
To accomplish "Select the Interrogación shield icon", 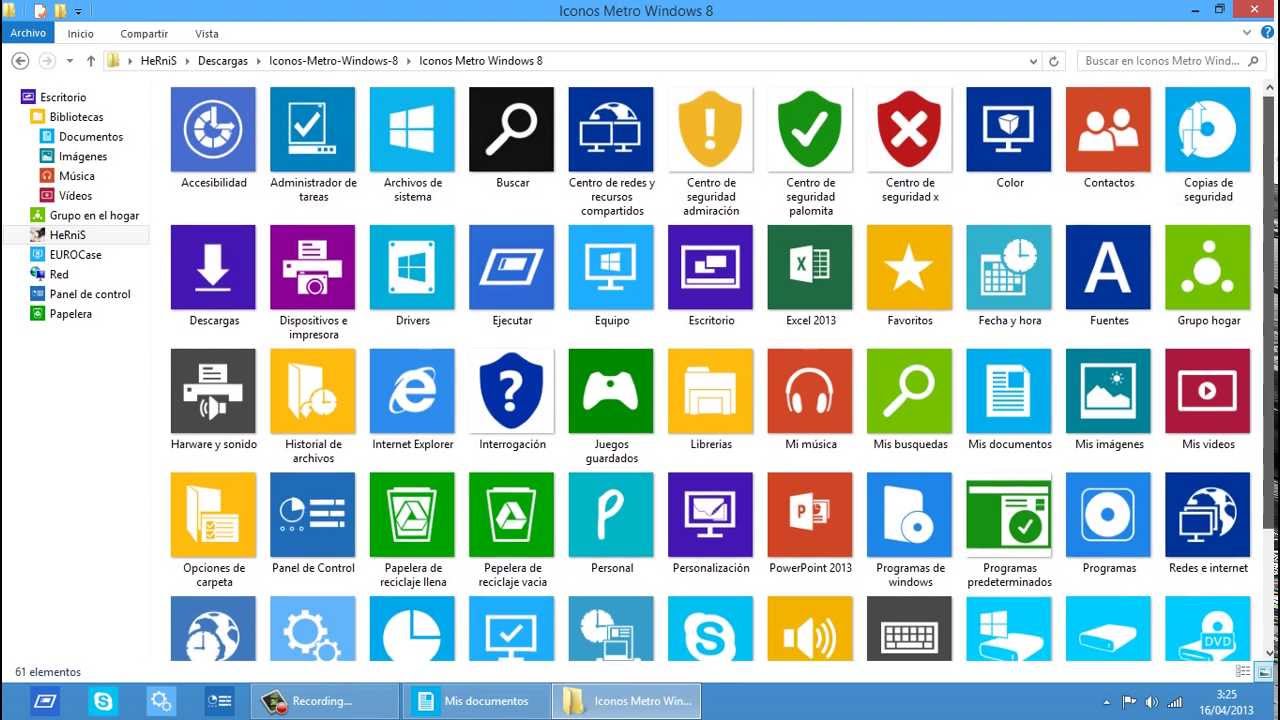I will [x=512, y=391].
